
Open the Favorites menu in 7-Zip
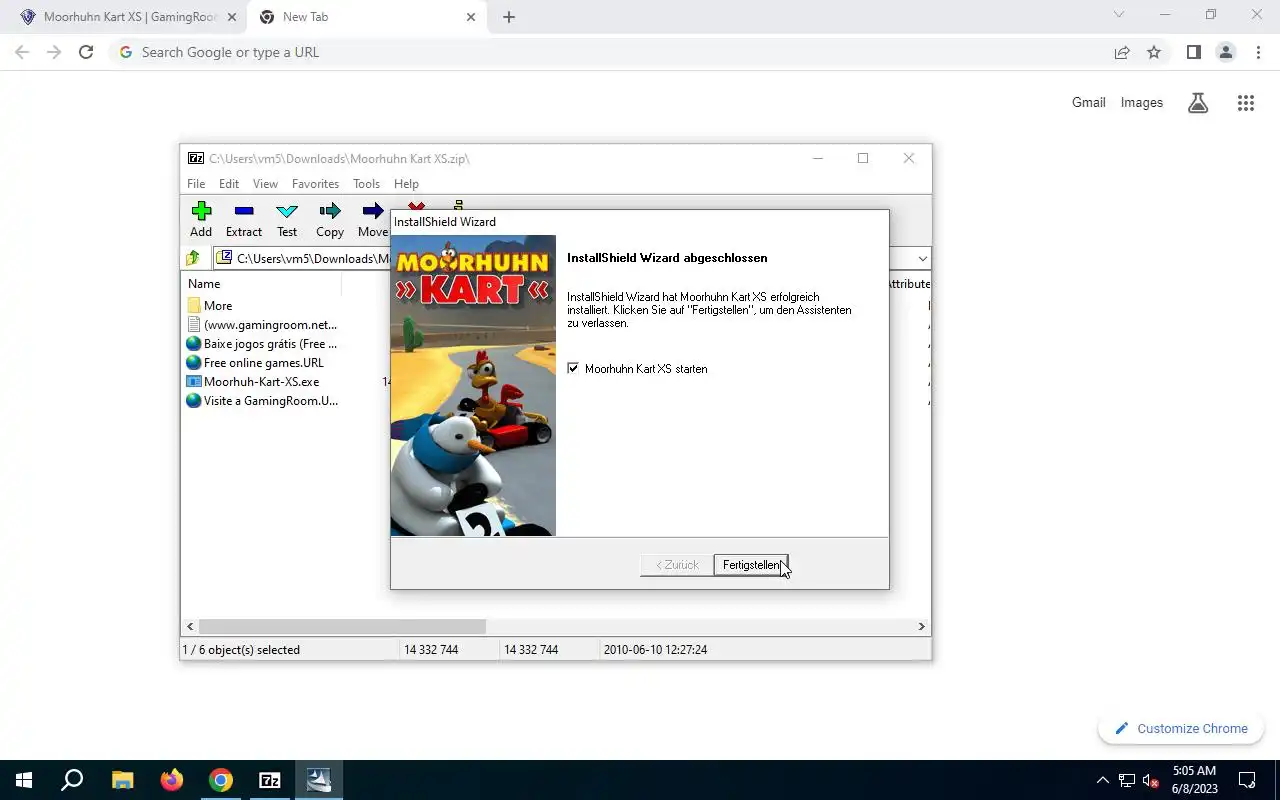coord(315,184)
